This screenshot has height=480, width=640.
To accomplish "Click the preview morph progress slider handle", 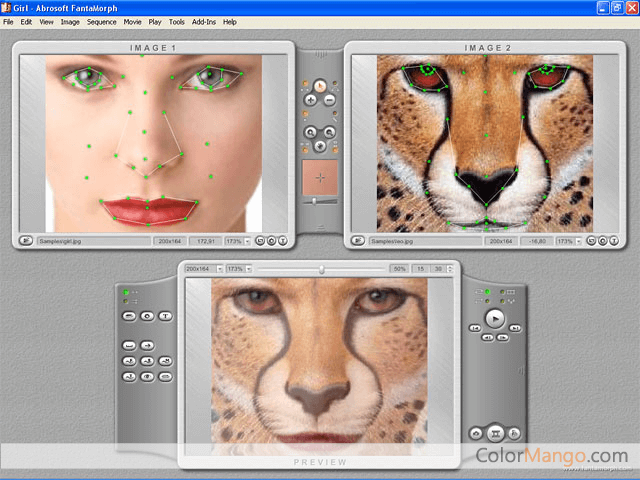I will [322, 269].
